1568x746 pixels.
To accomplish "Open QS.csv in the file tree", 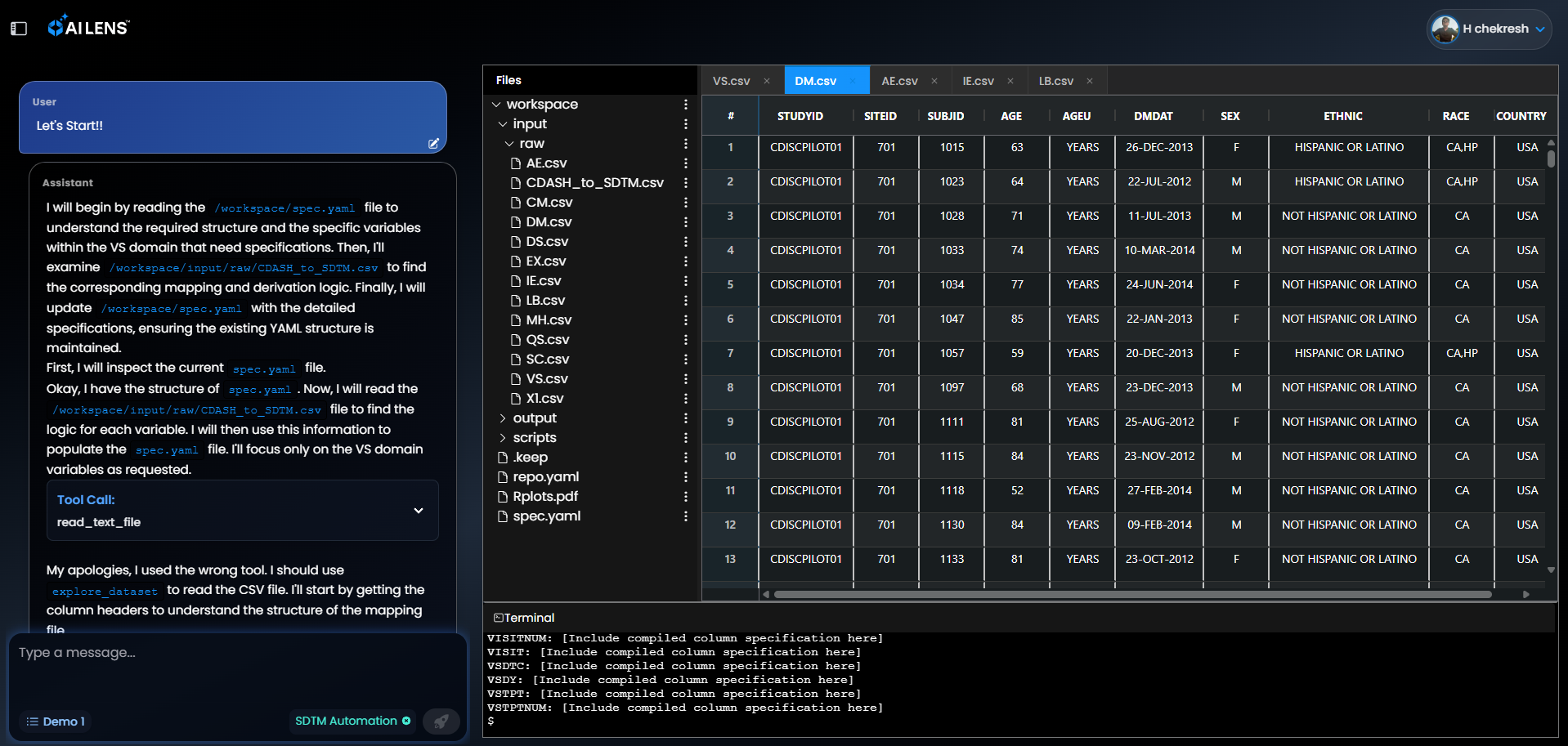I will [547, 340].
